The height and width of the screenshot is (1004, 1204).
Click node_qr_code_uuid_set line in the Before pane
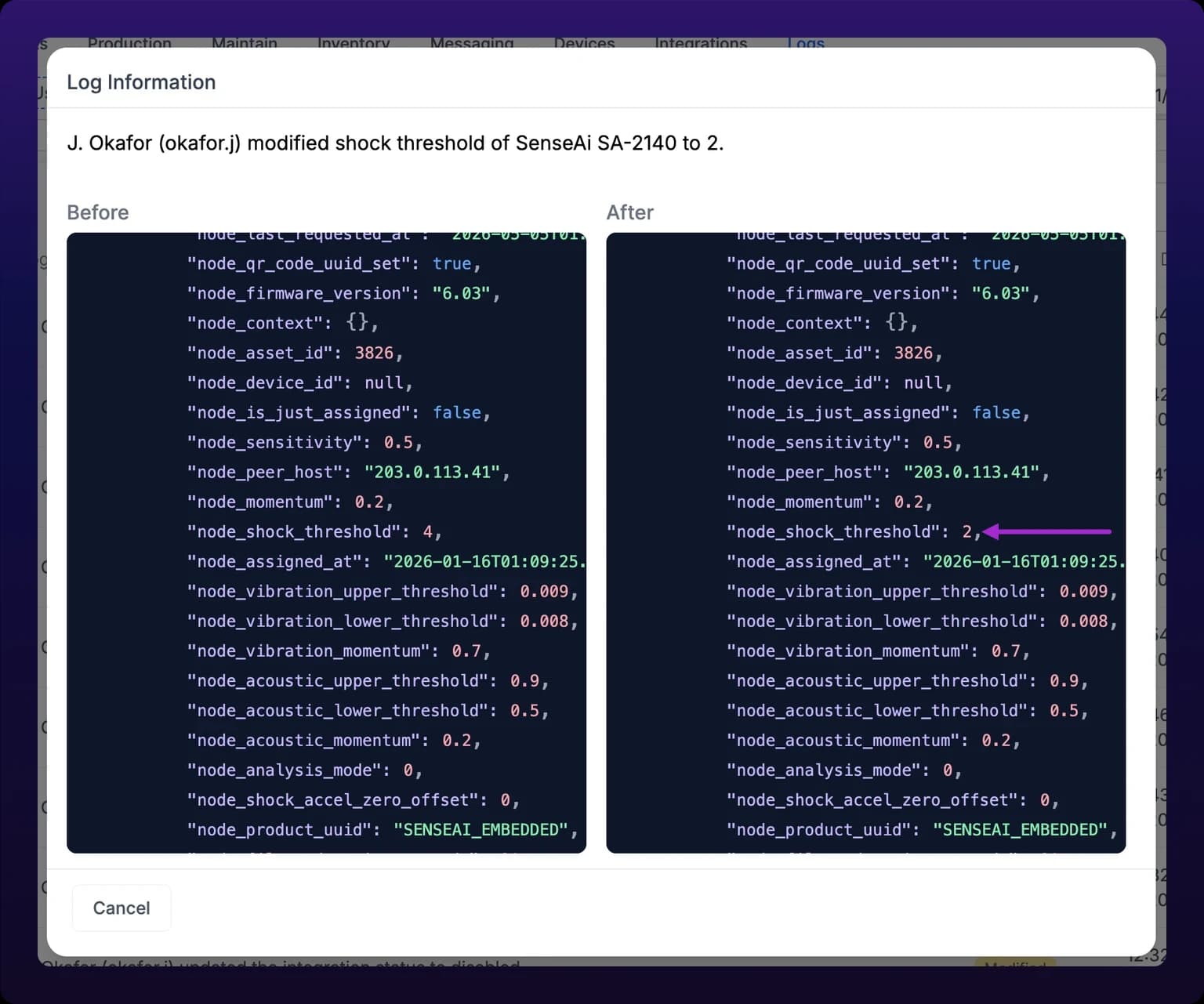334,264
